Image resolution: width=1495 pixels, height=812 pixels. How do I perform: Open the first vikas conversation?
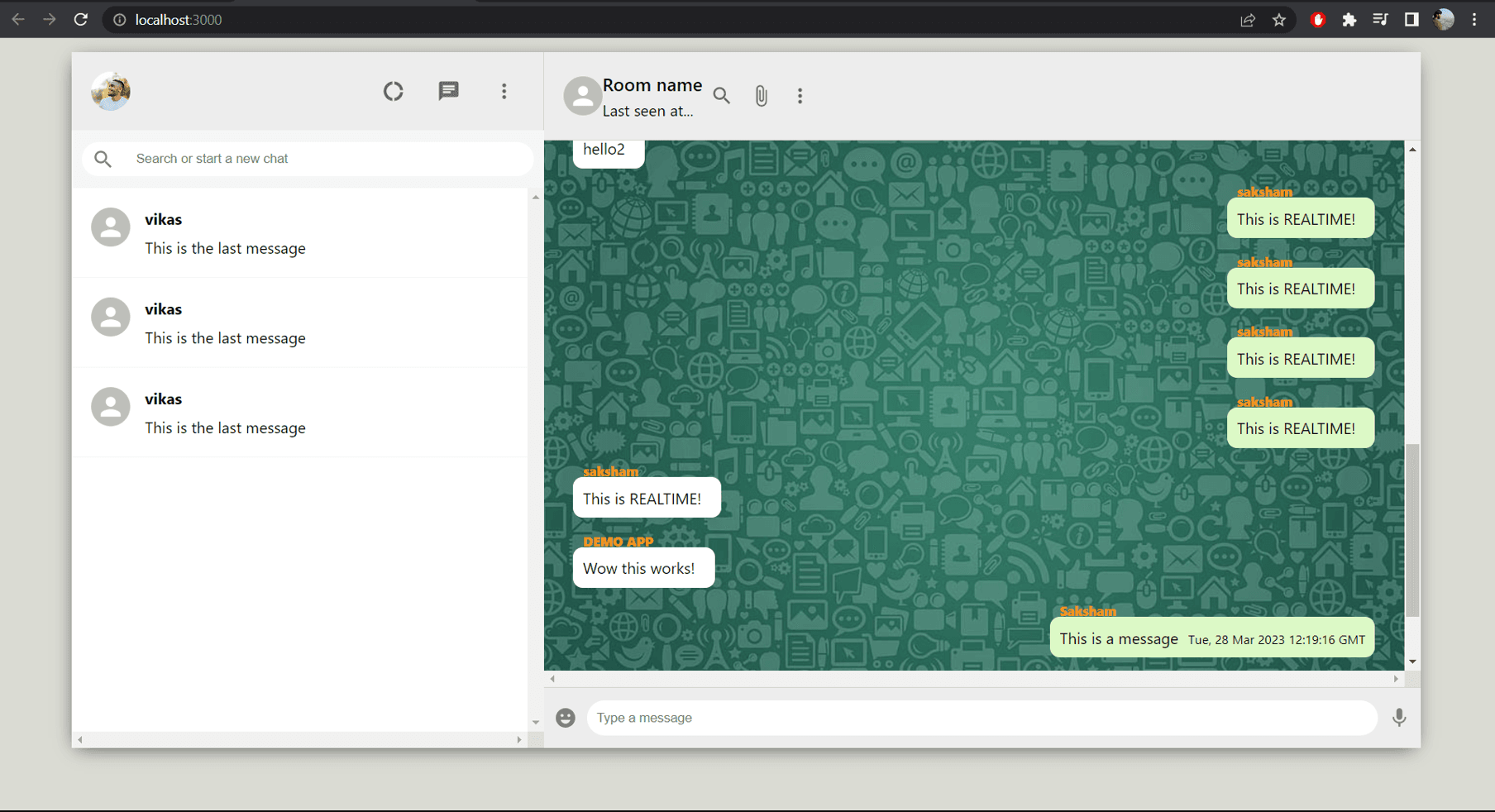click(x=302, y=233)
